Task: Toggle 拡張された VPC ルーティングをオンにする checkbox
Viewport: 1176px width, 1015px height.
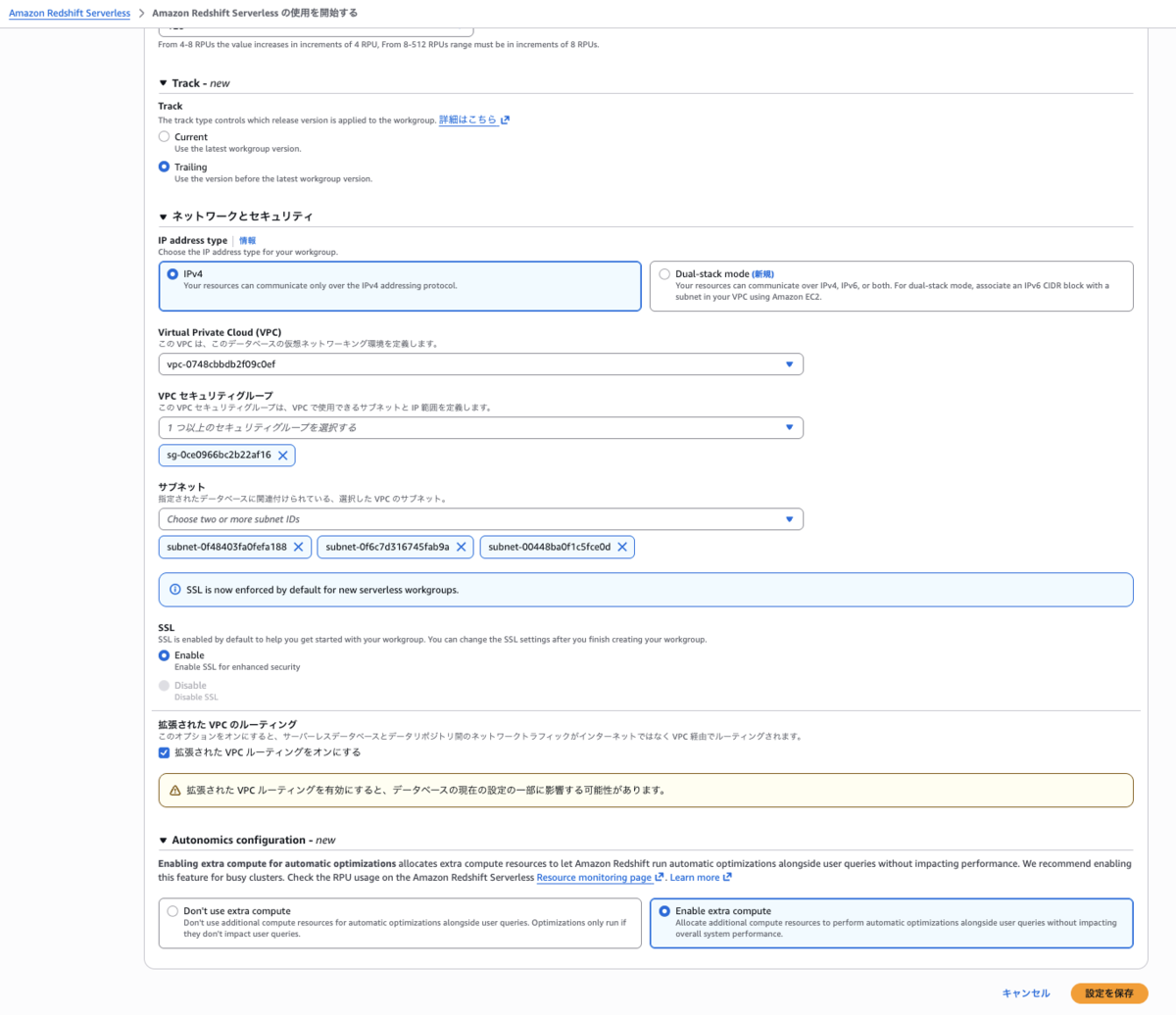Action: tap(164, 752)
